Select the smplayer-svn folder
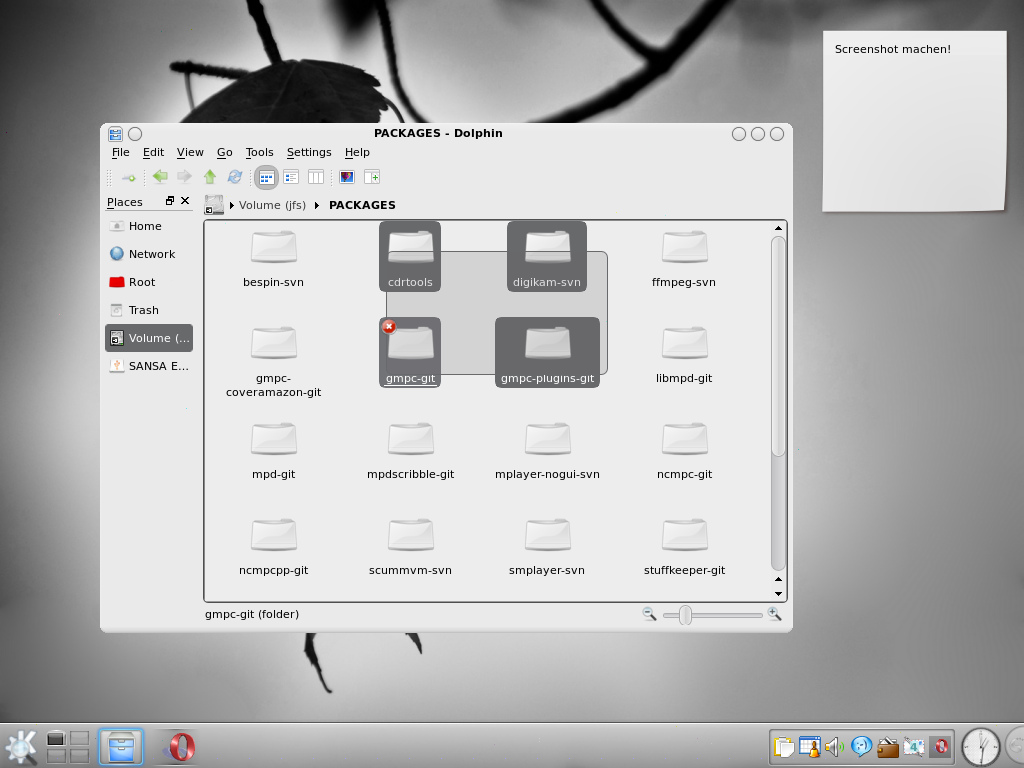This screenshot has height=768, width=1024. click(547, 547)
